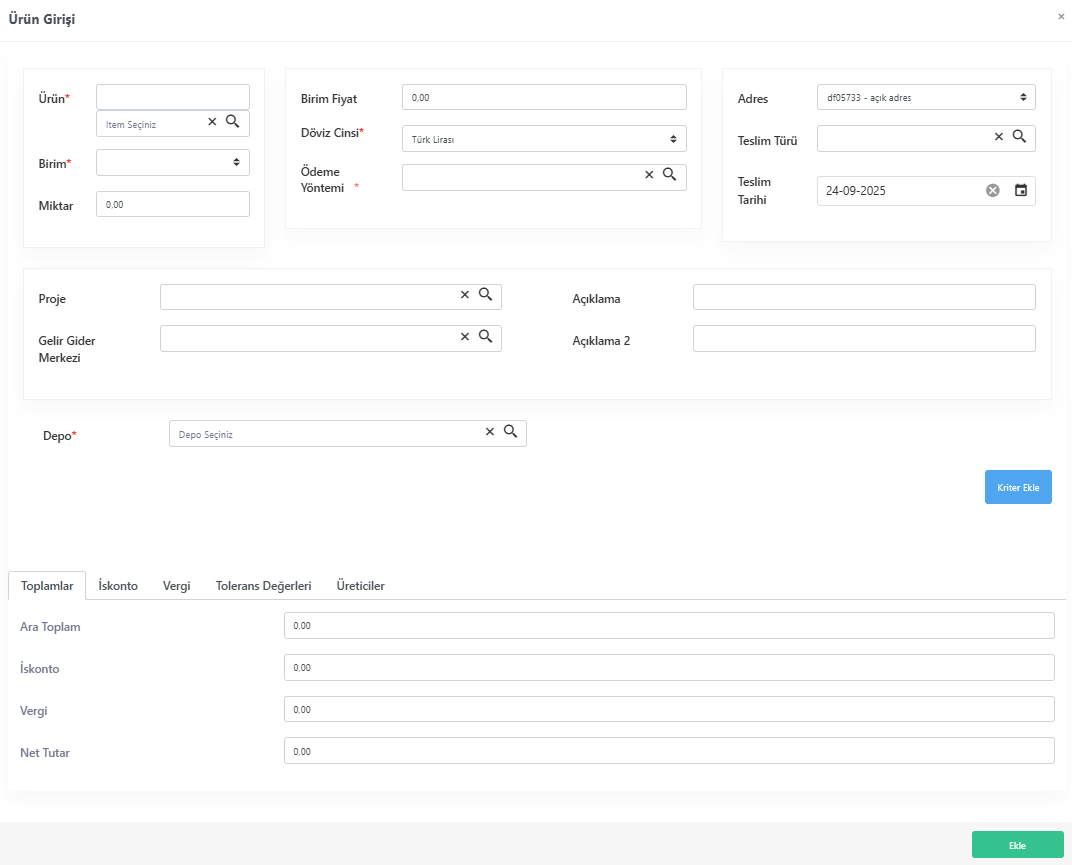Click the Vergi total field
Viewport: 1072px width, 865px height.
coord(669,709)
